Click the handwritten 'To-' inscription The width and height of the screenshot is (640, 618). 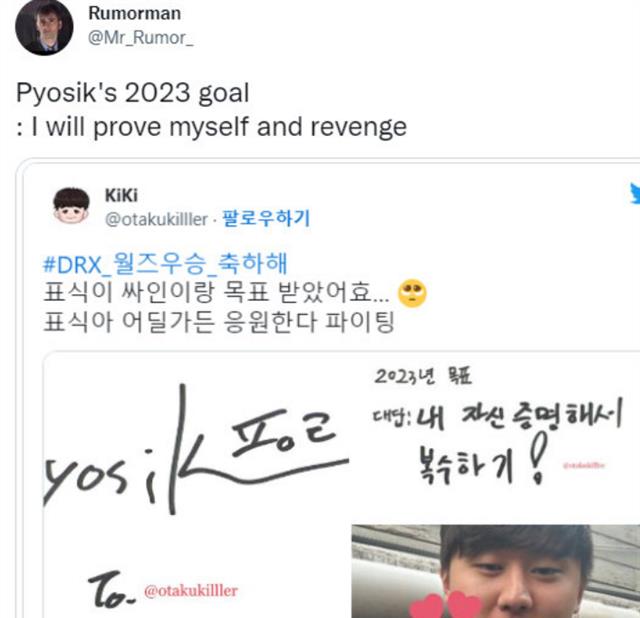click(x=112, y=589)
